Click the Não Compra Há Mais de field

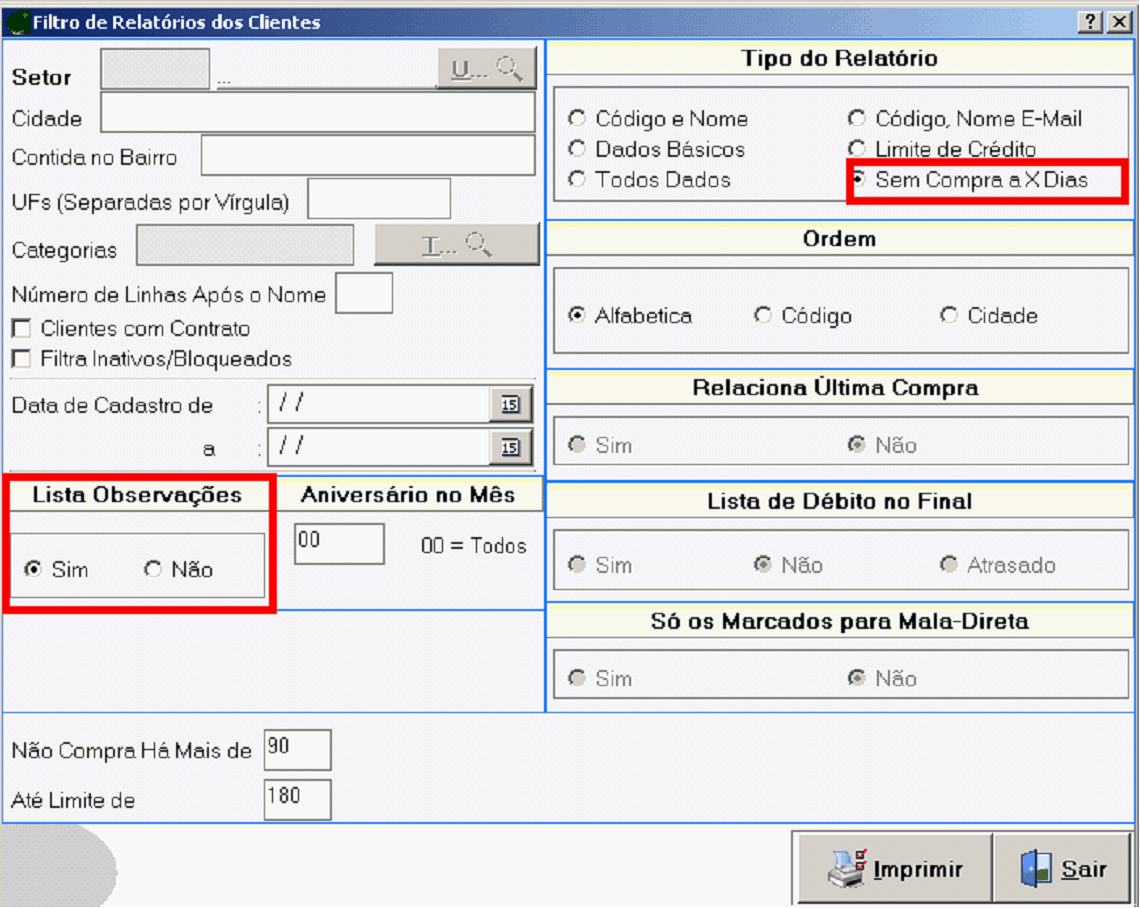pyautogui.click(x=297, y=750)
